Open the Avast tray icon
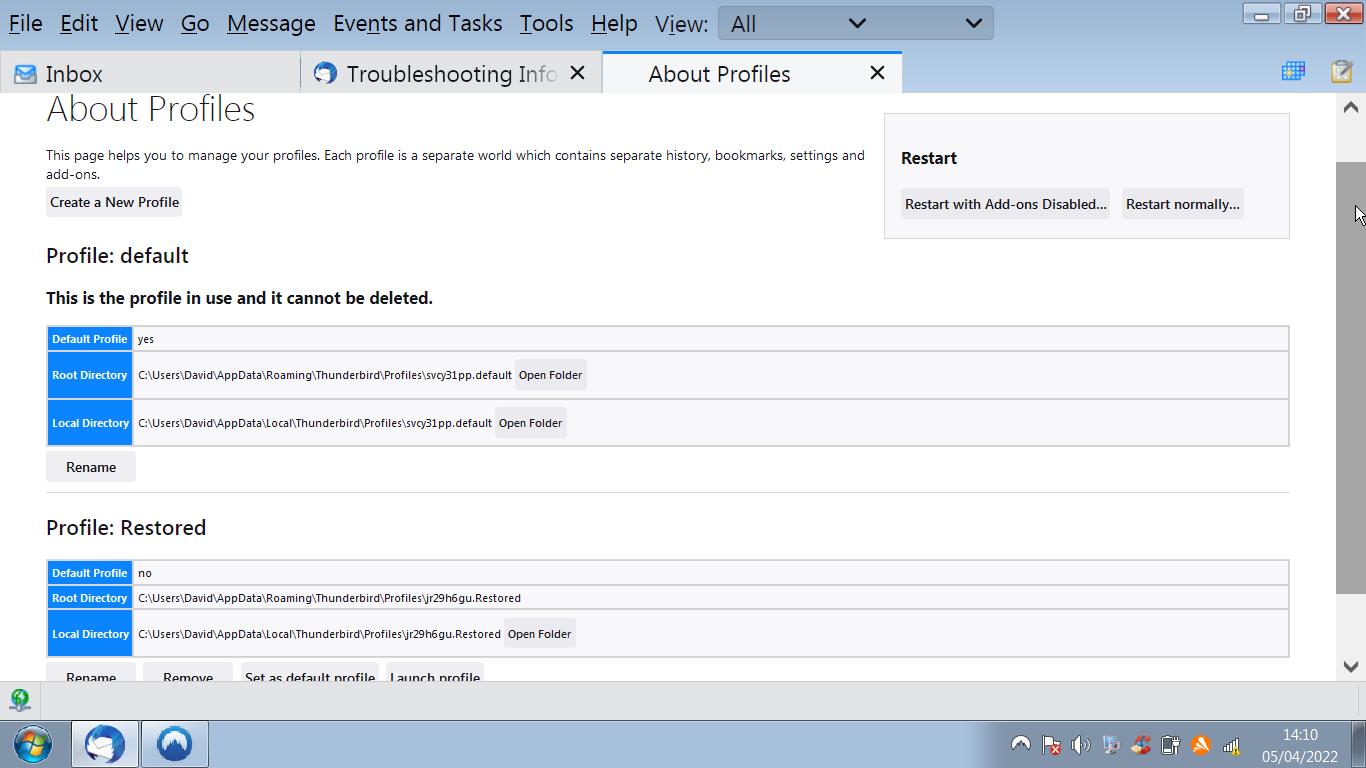1366x768 pixels. [x=1201, y=745]
